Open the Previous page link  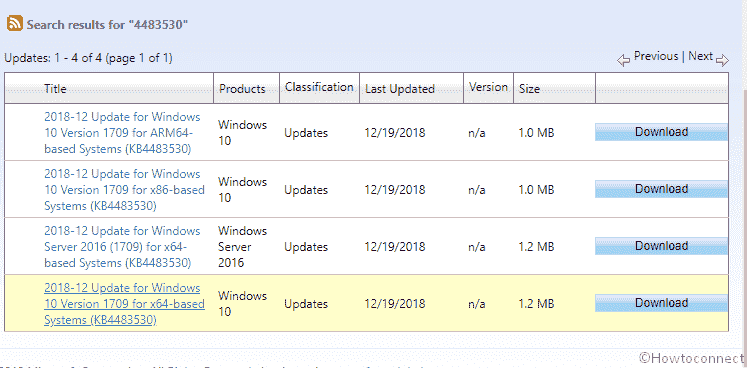click(x=656, y=56)
